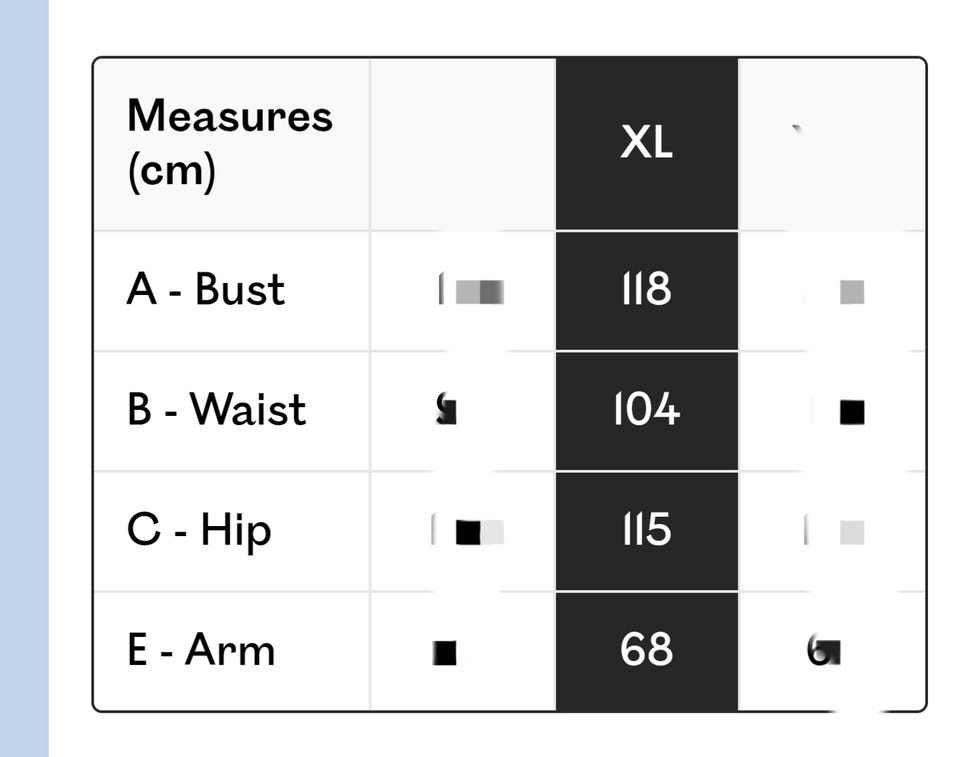Viewport: 960px width, 757px height.
Task: Select the XL hip value 115
Action: click(646, 530)
